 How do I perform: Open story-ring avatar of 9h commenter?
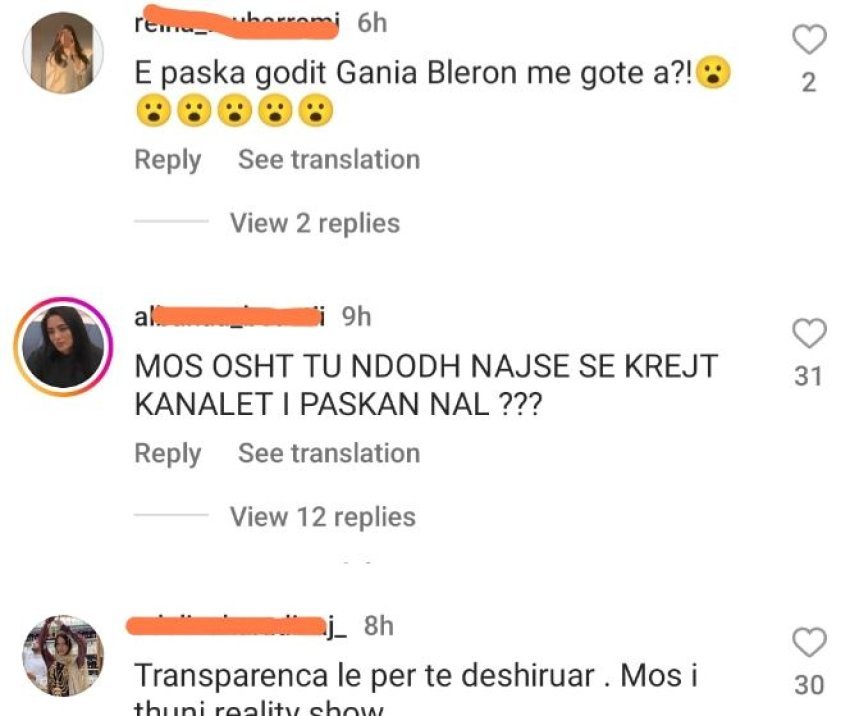coord(63,347)
